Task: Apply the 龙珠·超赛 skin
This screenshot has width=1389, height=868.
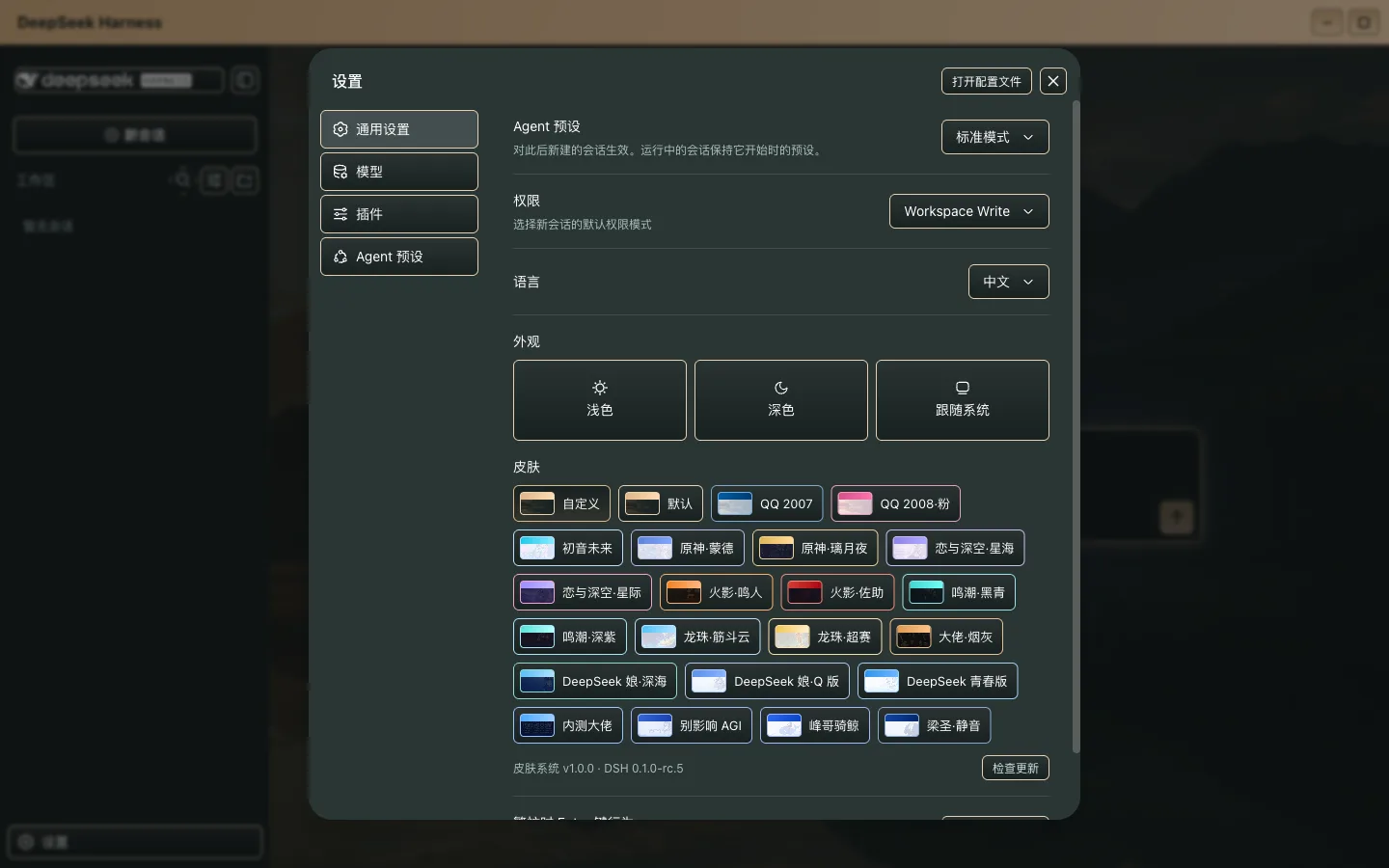Action: [825, 637]
